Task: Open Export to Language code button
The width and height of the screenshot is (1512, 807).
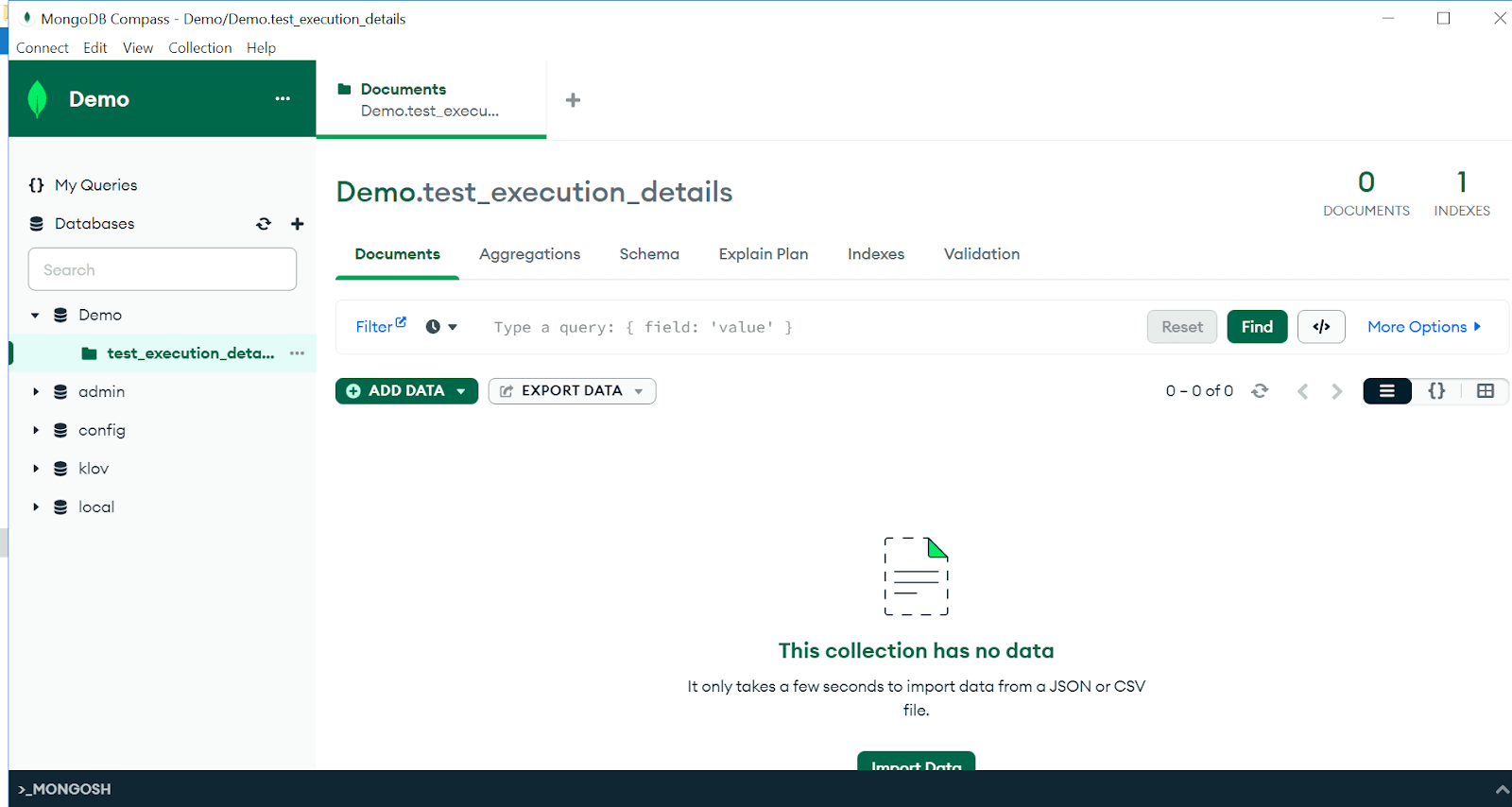Action: (1321, 327)
